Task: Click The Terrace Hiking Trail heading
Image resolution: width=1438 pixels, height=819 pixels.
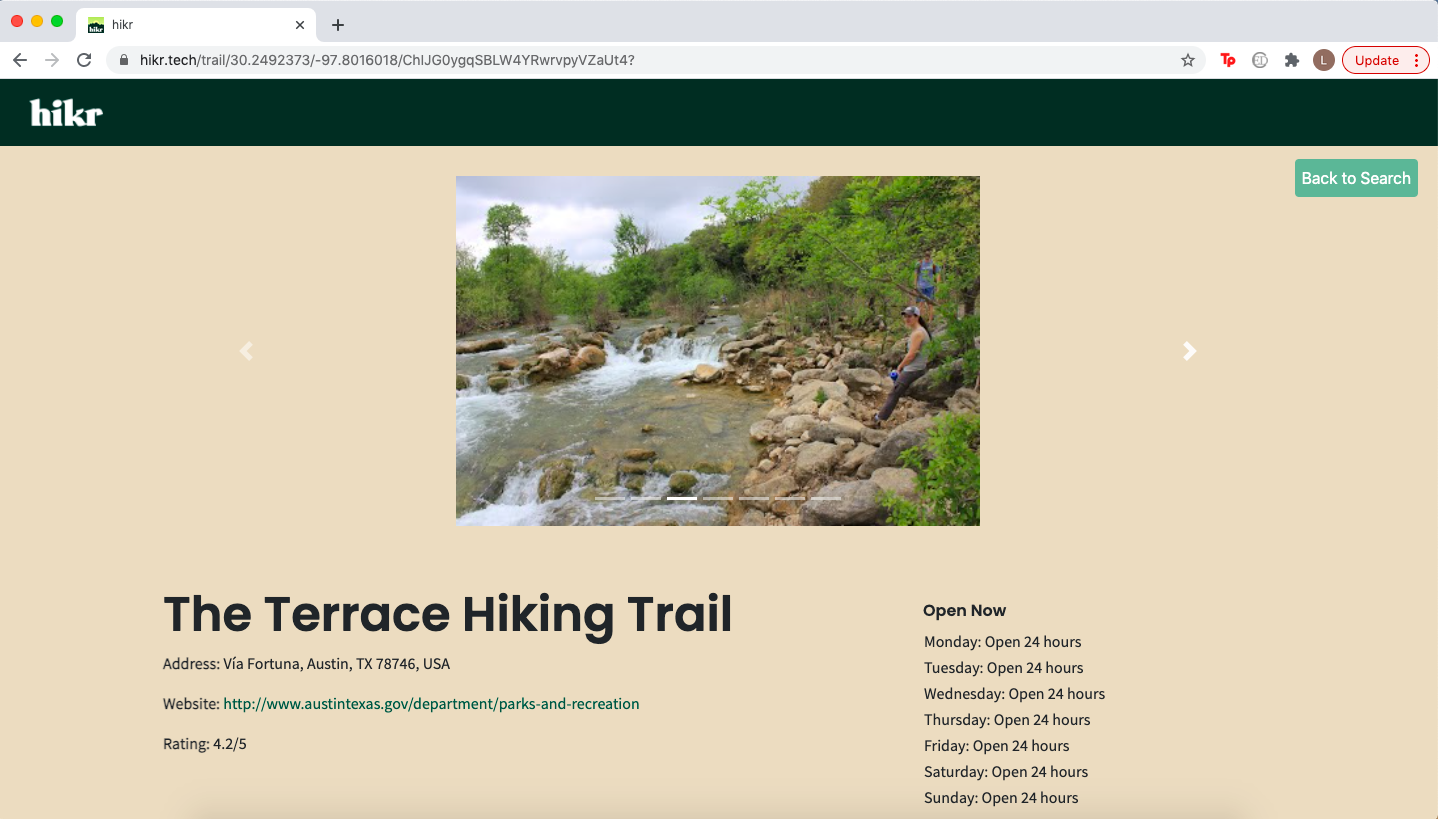Action: point(448,614)
